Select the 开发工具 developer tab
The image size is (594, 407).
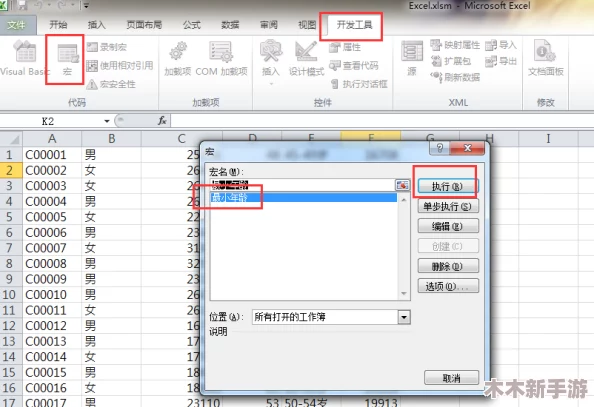click(354, 25)
